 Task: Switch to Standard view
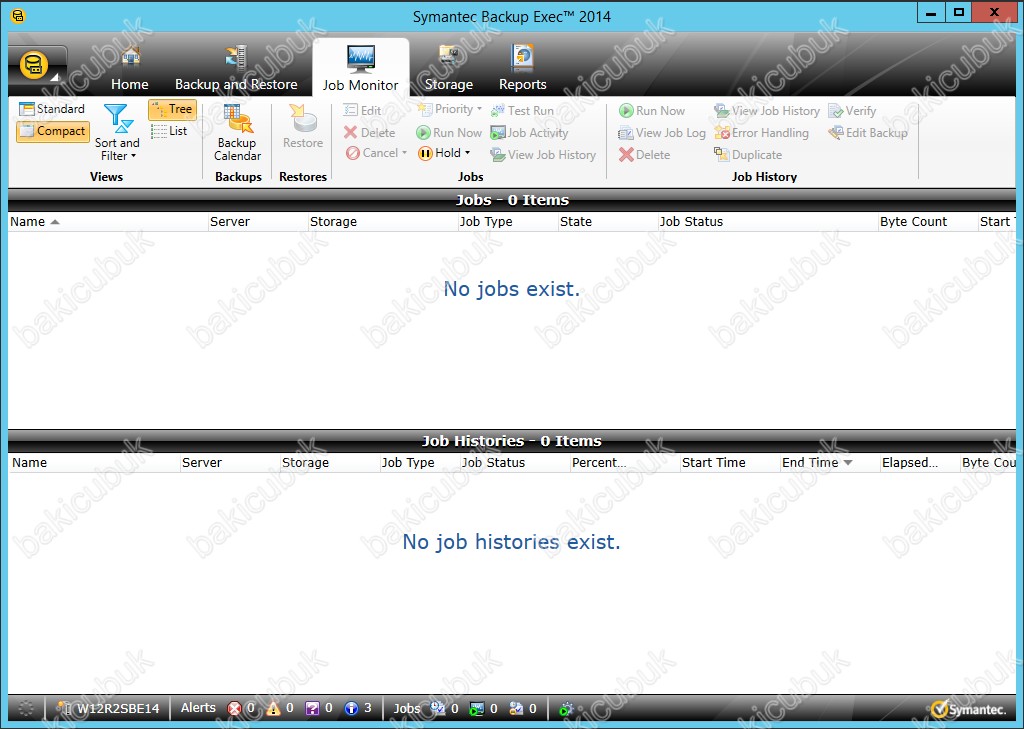(x=52, y=108)
